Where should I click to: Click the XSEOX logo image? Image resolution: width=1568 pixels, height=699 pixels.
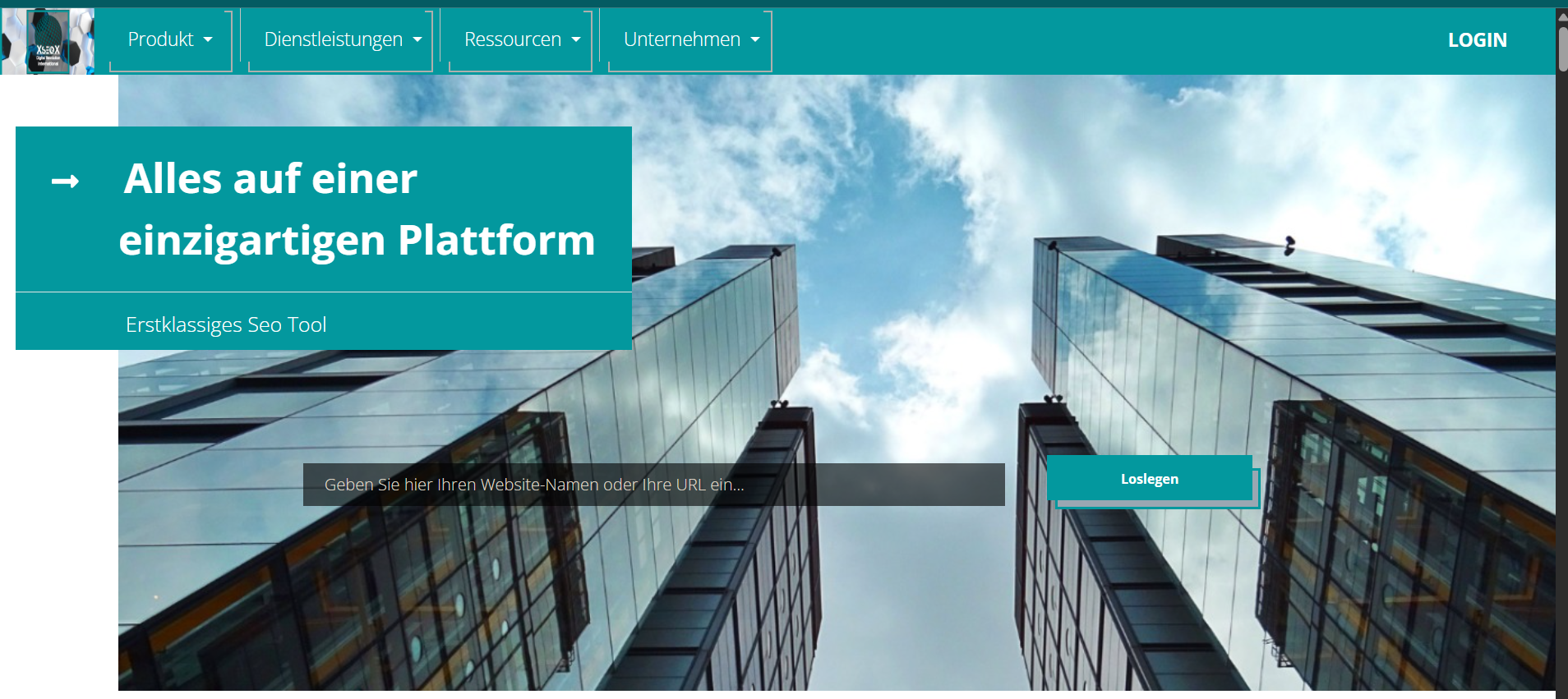(48, 41)
